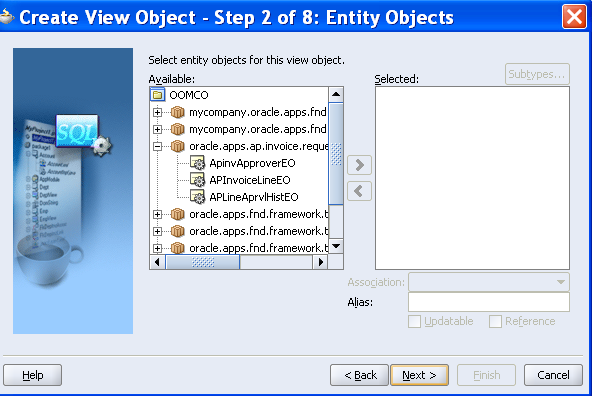Screen dimensions: 592x396
Task: Click the APLineAprvlHistEO entity icon
Action: (197, 197)
